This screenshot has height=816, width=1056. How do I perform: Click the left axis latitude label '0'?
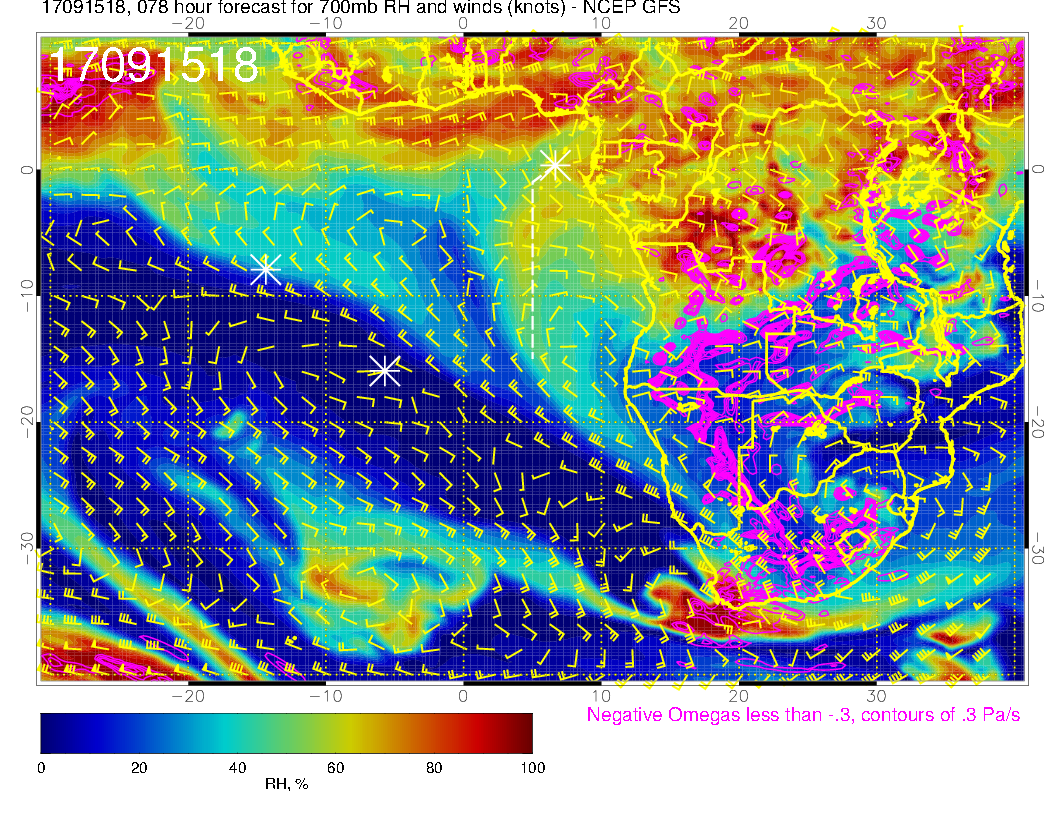tap(26, 170)
